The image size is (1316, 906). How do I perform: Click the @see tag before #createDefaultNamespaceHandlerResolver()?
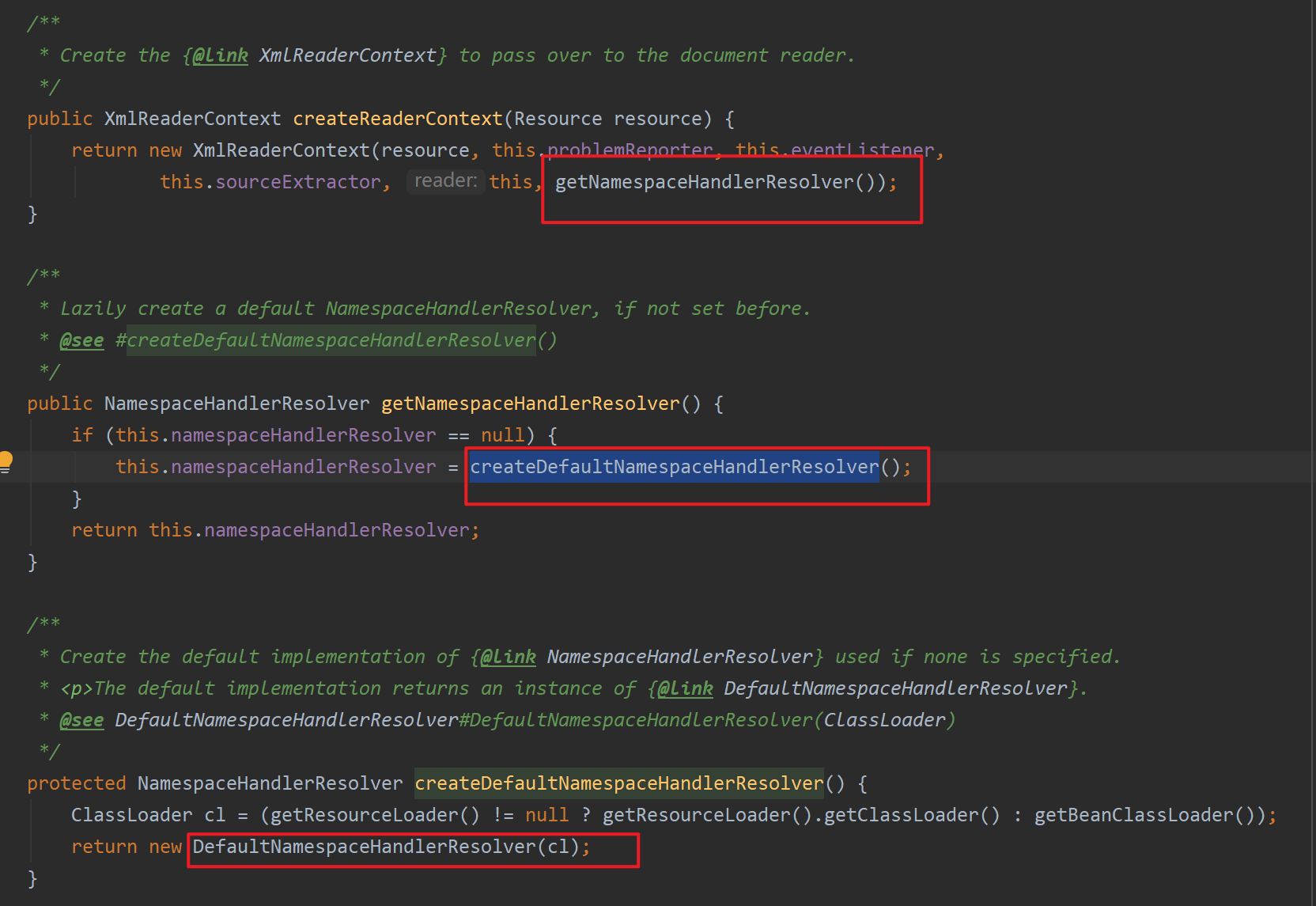(81, 340)
